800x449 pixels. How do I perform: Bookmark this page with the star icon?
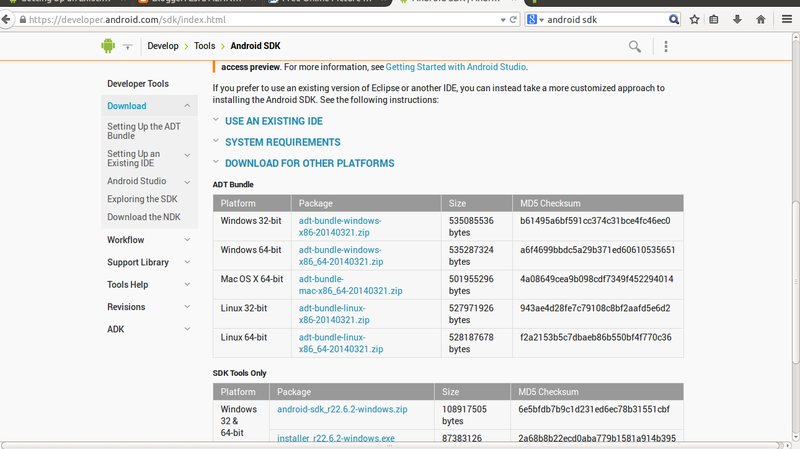click(694, 19)
